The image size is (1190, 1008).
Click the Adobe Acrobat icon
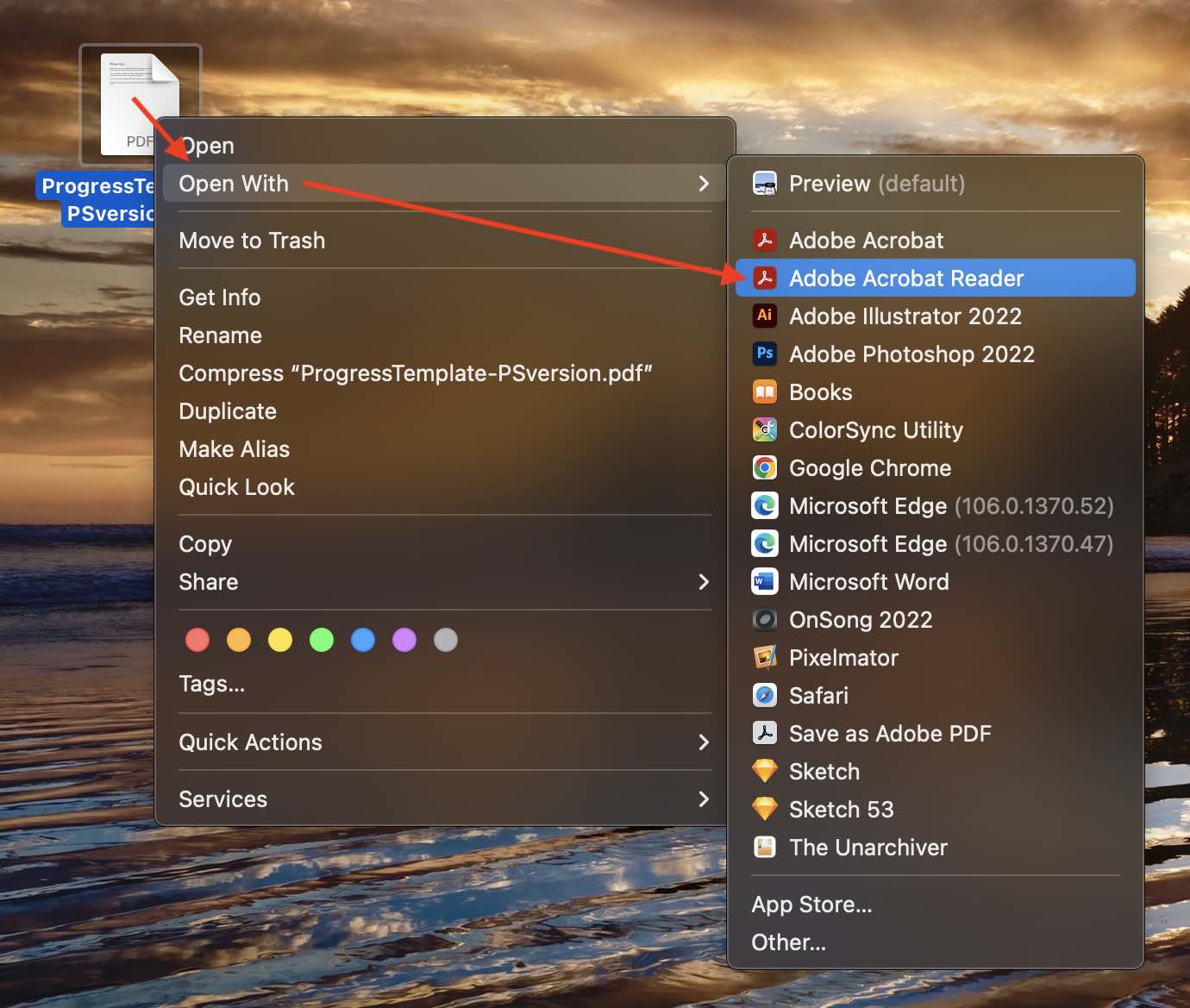click(764, 241)
